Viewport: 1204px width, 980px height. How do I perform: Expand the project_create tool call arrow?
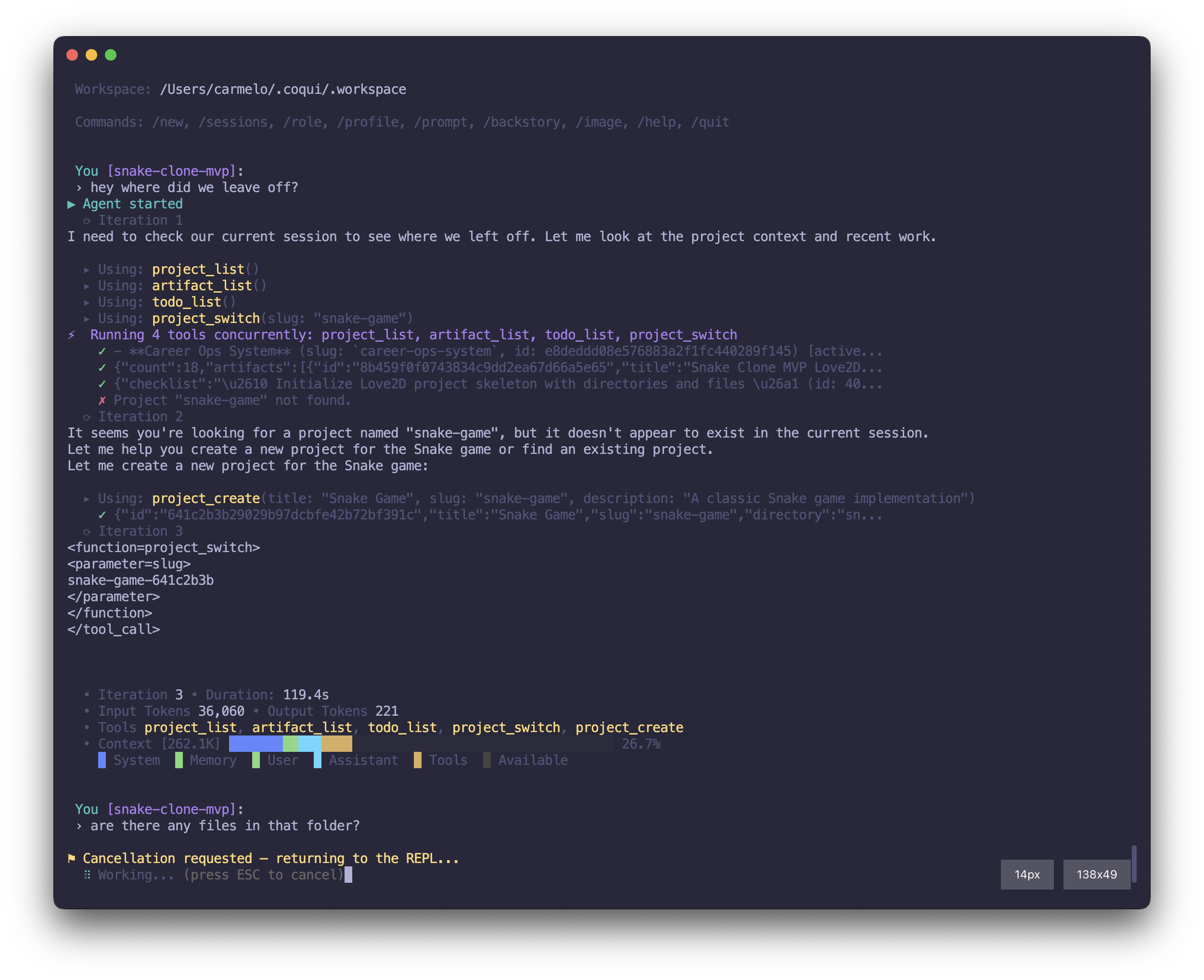tap(87, 499)
